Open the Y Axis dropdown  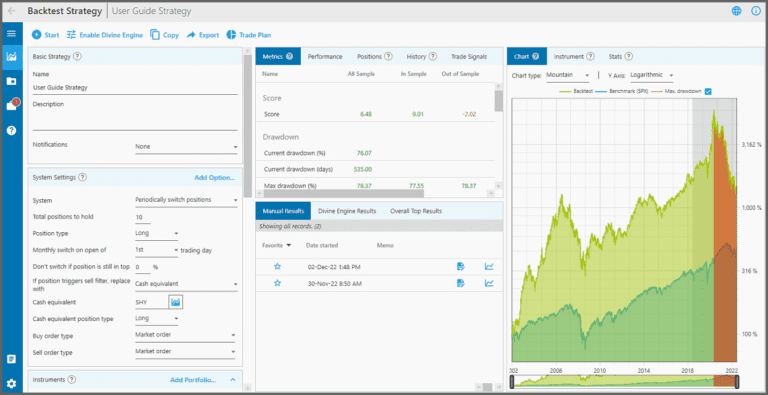[651, 75]
